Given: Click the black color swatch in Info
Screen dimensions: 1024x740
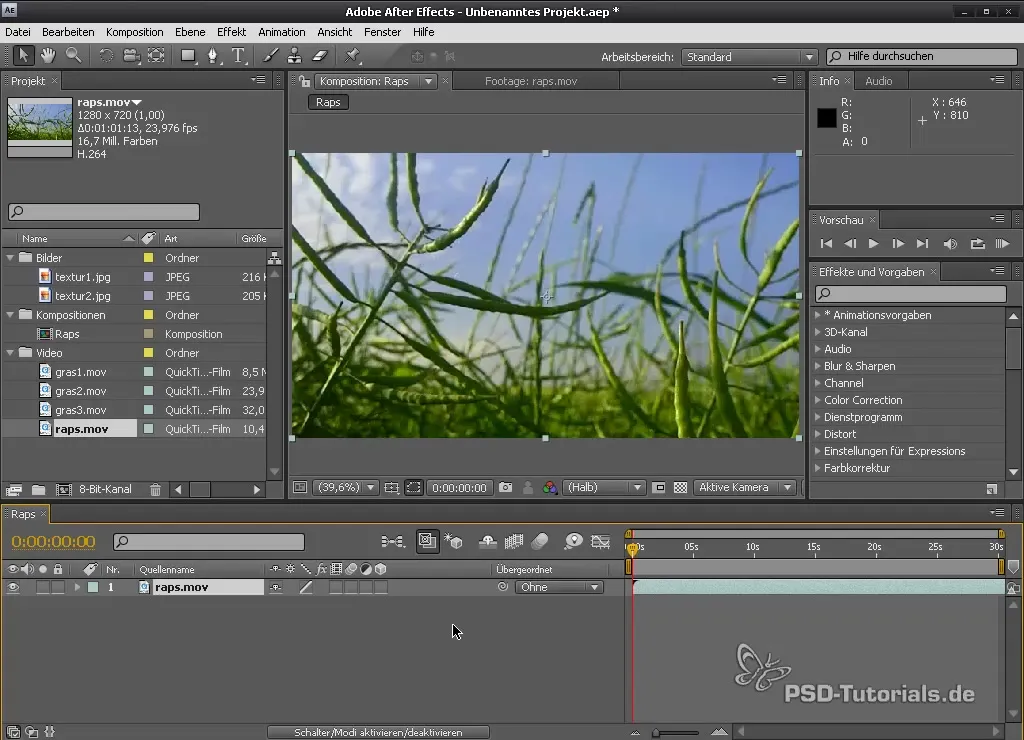Looking at the screenshot, I should point(826,118).
